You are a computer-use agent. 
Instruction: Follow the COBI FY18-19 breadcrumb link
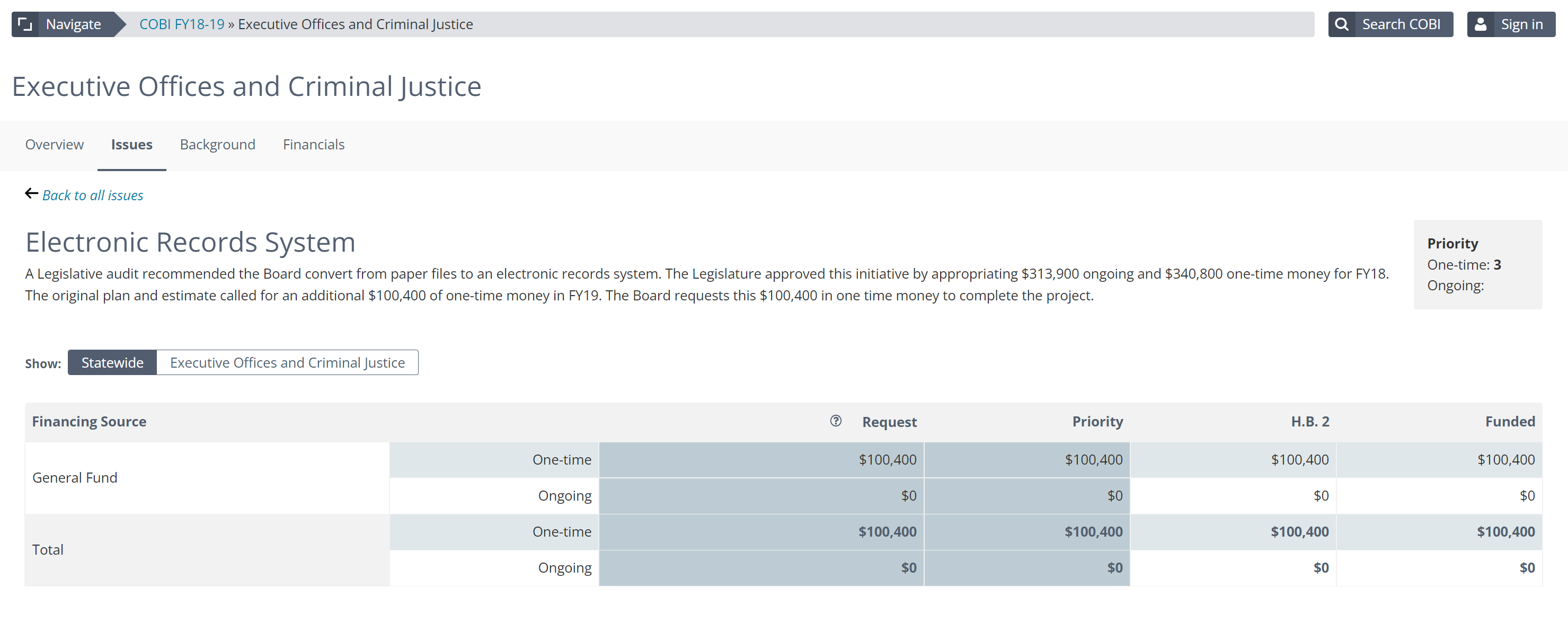181,24
